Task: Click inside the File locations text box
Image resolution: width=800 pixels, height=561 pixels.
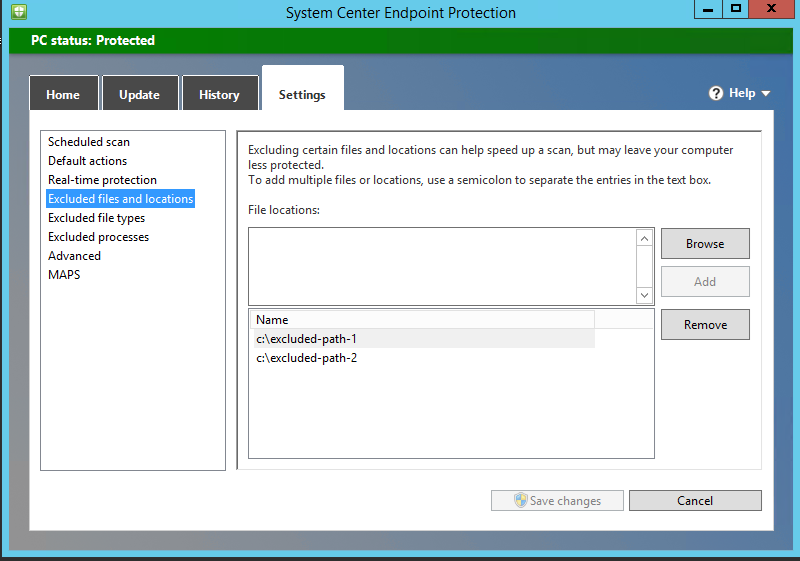Action: (442, 265)
